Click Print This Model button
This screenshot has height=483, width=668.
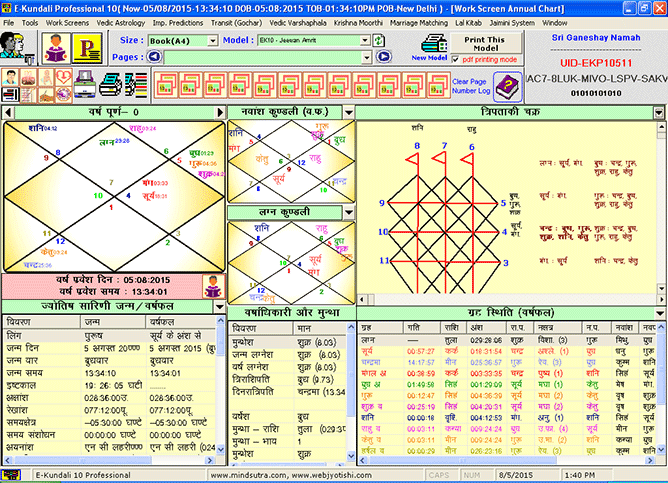point(485,43)
